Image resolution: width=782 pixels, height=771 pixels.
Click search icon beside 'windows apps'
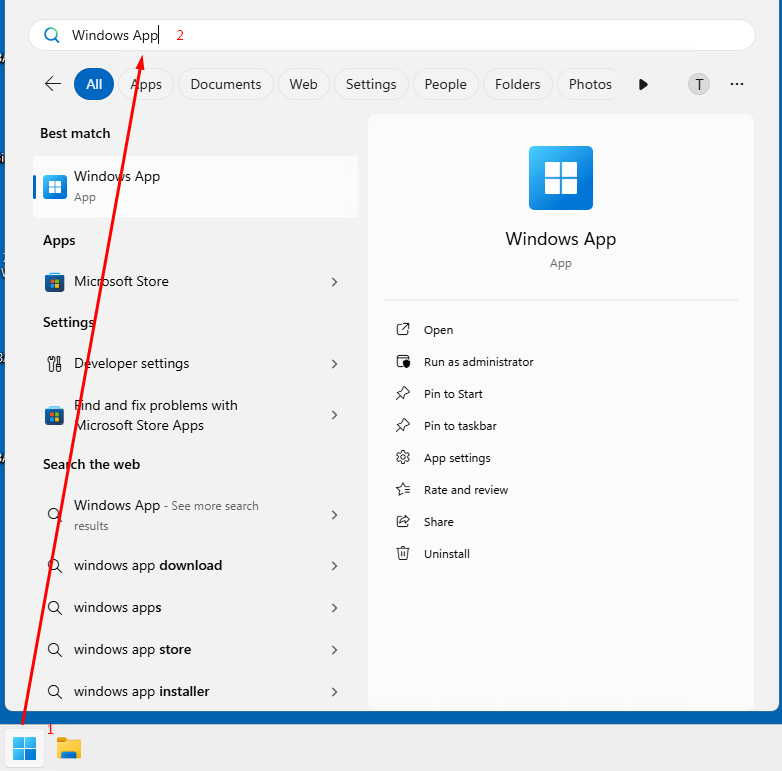click(55, 608)
